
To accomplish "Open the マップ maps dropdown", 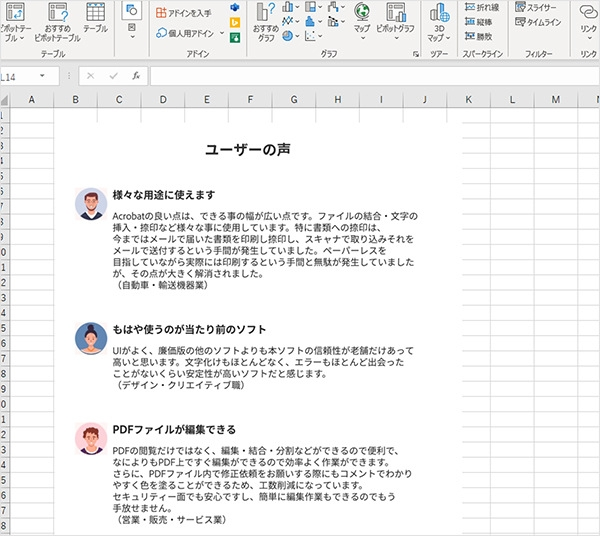I will [362, 38].
